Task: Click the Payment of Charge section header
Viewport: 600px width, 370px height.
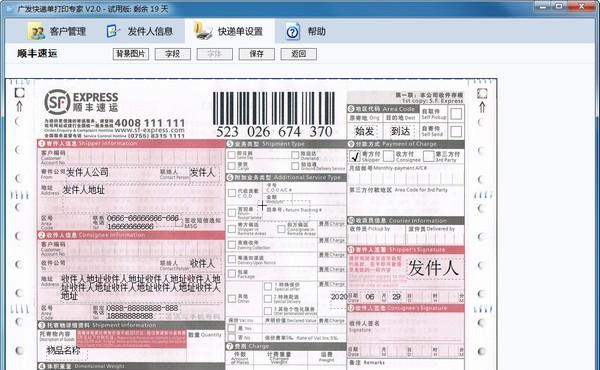Action: click(406, 144)
